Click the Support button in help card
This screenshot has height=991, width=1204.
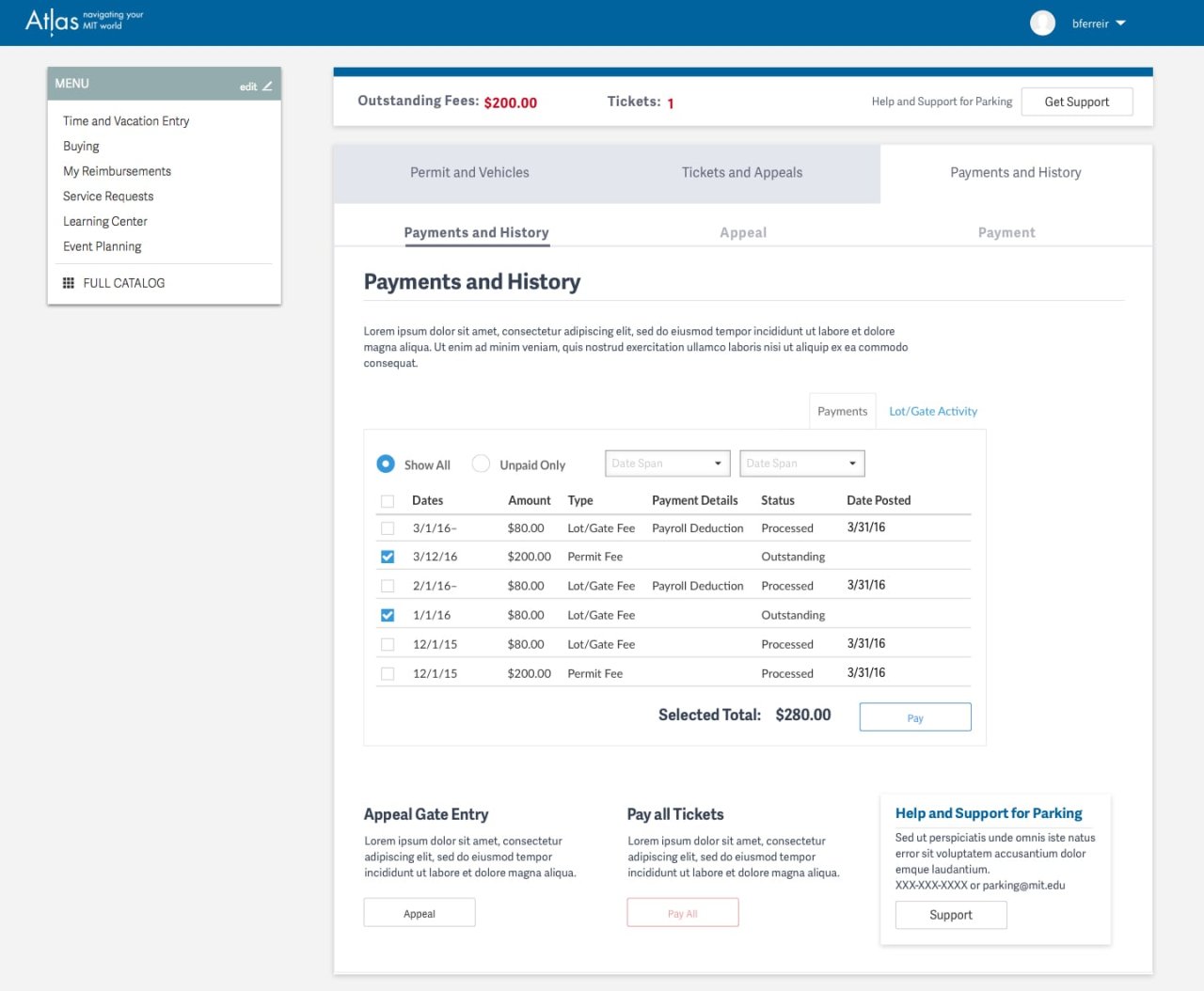[951, 915]
